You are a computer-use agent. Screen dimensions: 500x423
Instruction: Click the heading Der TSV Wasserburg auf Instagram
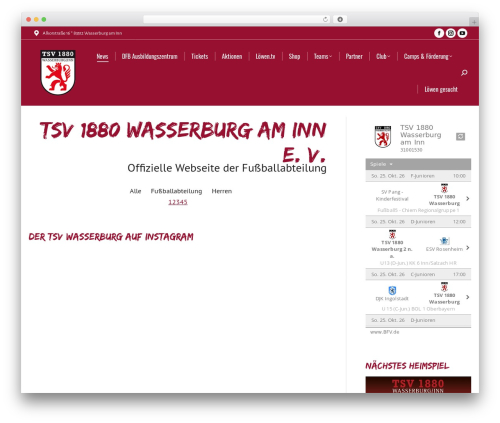[x=111, y=237]
